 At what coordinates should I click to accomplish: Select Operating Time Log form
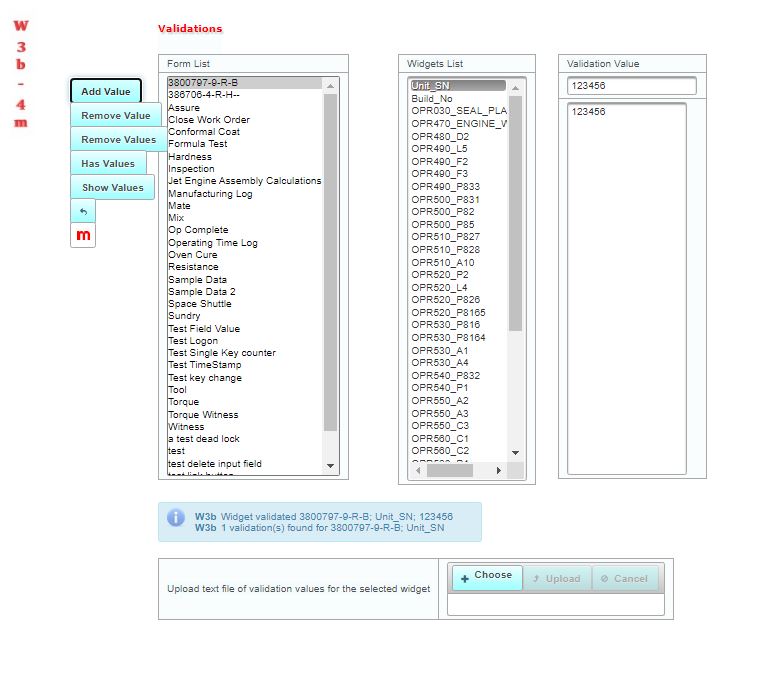click(x=245, y=243)
